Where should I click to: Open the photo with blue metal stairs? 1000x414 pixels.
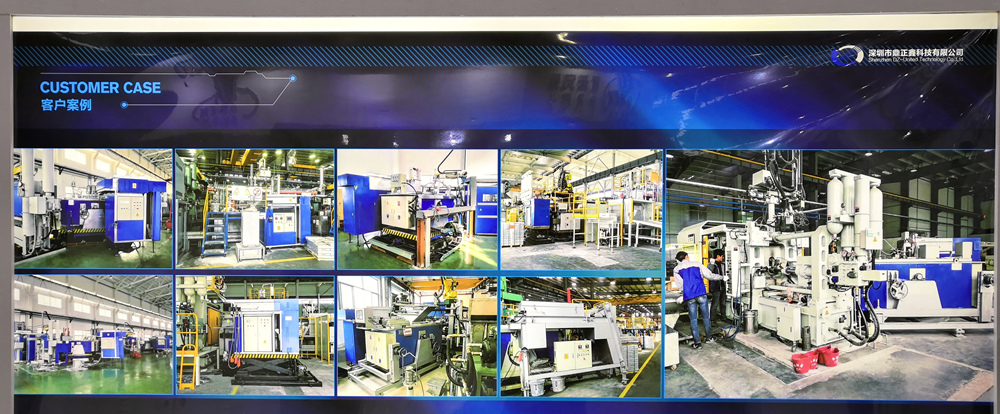click(254, 209)
